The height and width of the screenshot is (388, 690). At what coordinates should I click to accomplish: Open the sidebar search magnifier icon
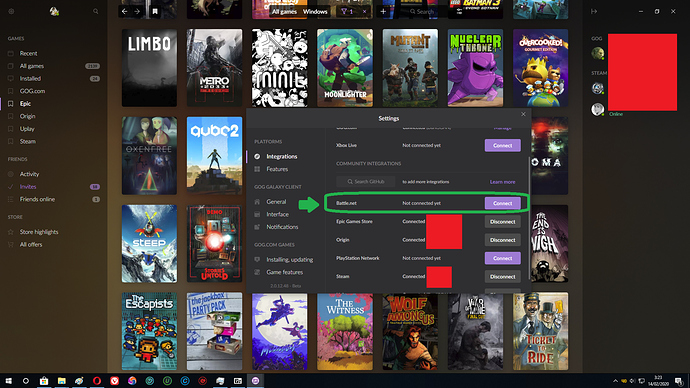[x=95, y=11]
